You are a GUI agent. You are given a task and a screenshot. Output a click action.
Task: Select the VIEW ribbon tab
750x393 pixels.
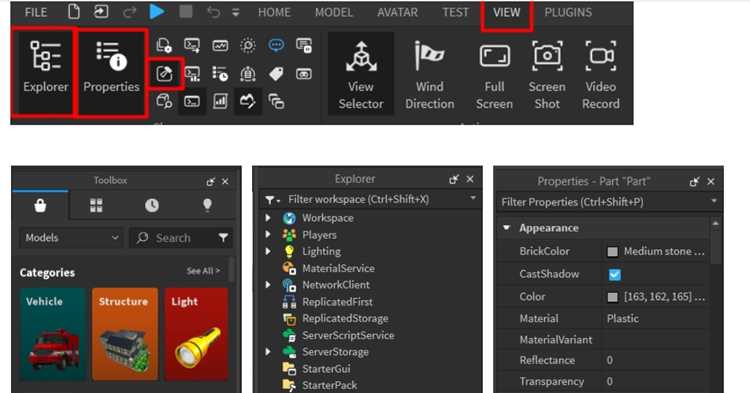click(507, 12)
